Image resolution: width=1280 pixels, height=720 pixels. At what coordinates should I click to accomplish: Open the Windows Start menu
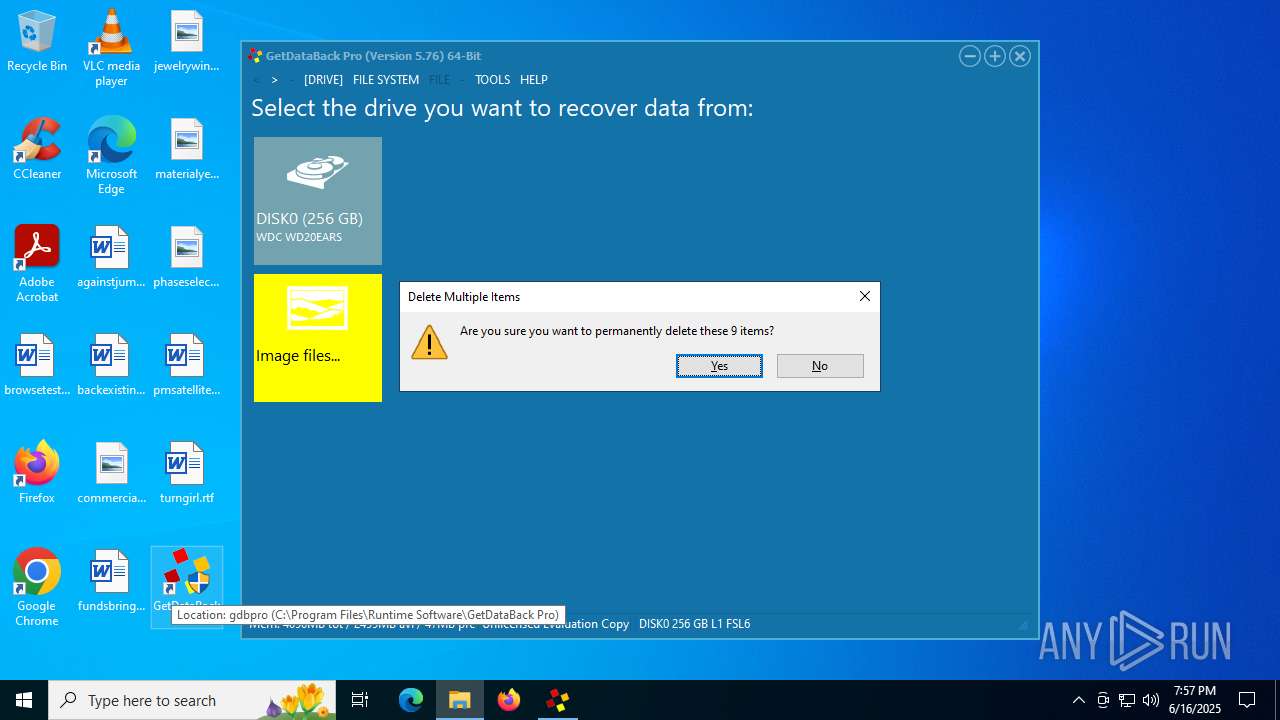coord(24,700)
